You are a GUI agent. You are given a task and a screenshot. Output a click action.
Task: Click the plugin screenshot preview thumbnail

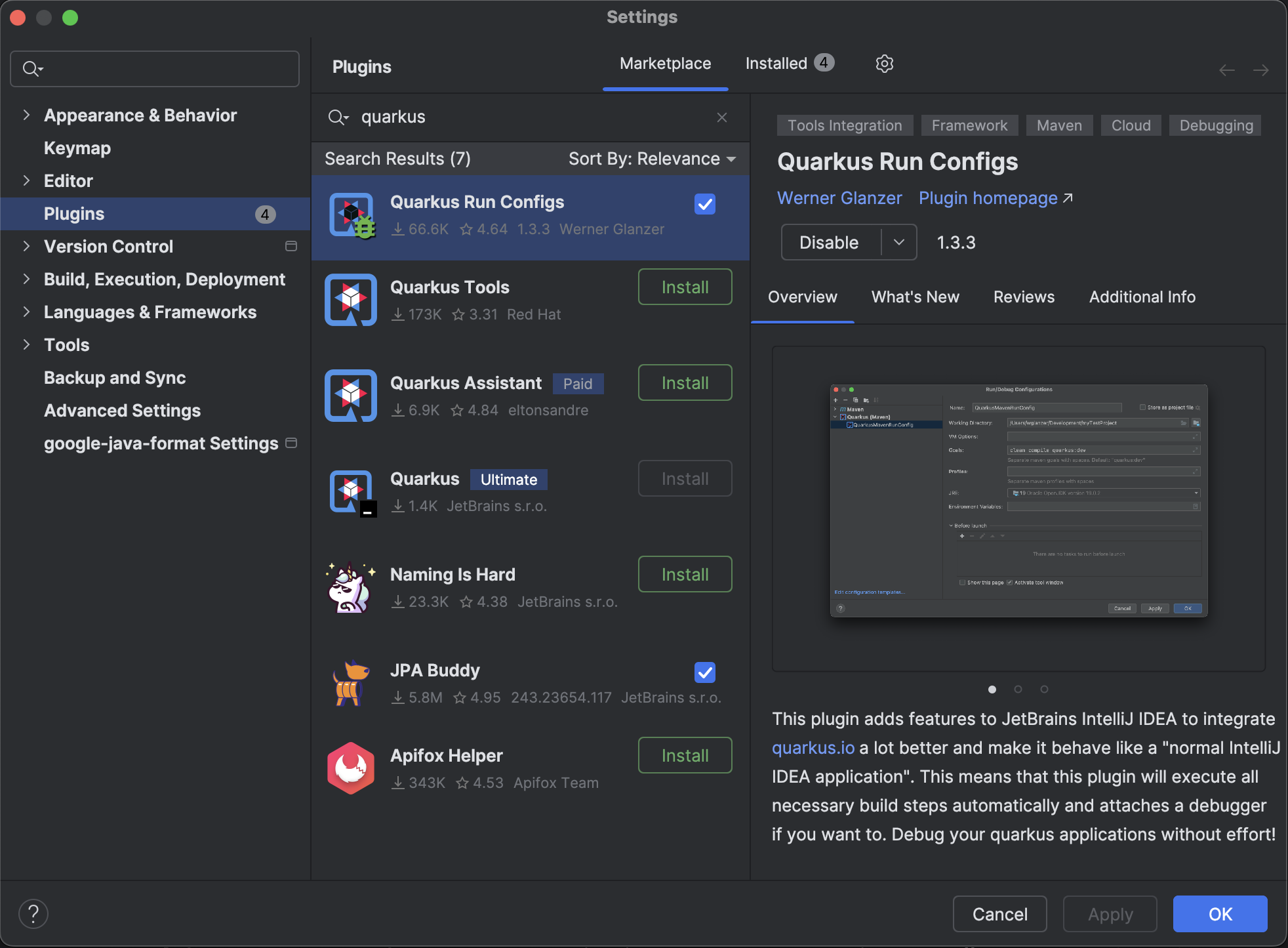(1018, 501)
